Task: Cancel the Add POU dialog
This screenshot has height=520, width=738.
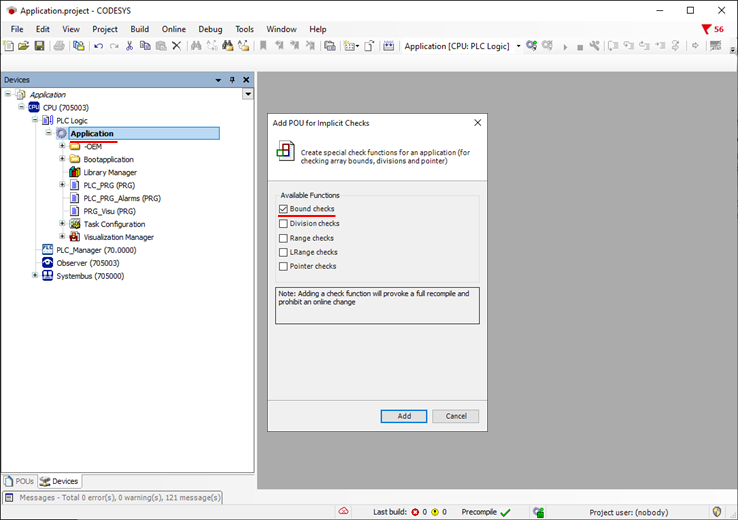Action: 456,416
